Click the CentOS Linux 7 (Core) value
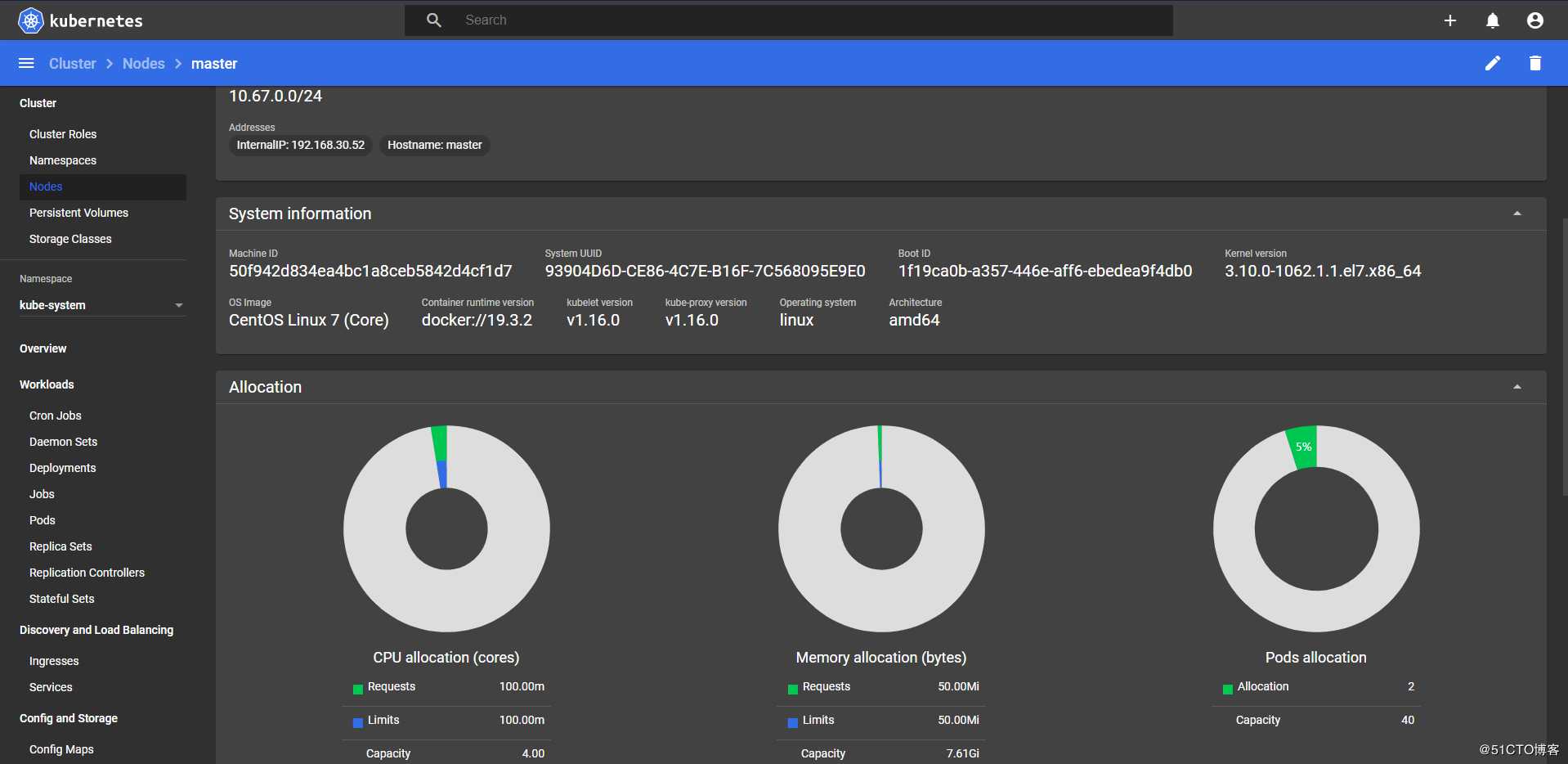 coord(309,320)
